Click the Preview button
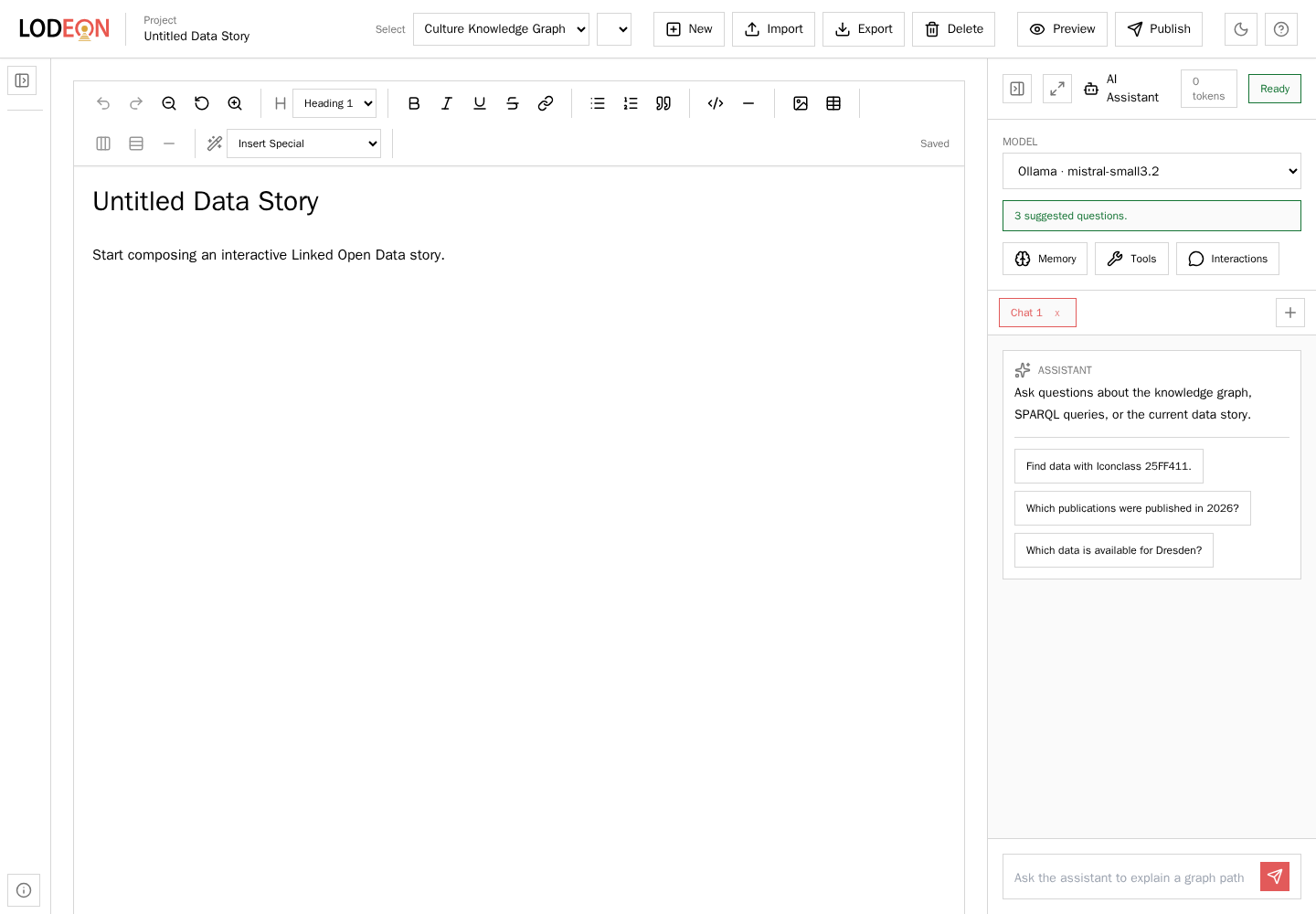 tap(1062, 29)
